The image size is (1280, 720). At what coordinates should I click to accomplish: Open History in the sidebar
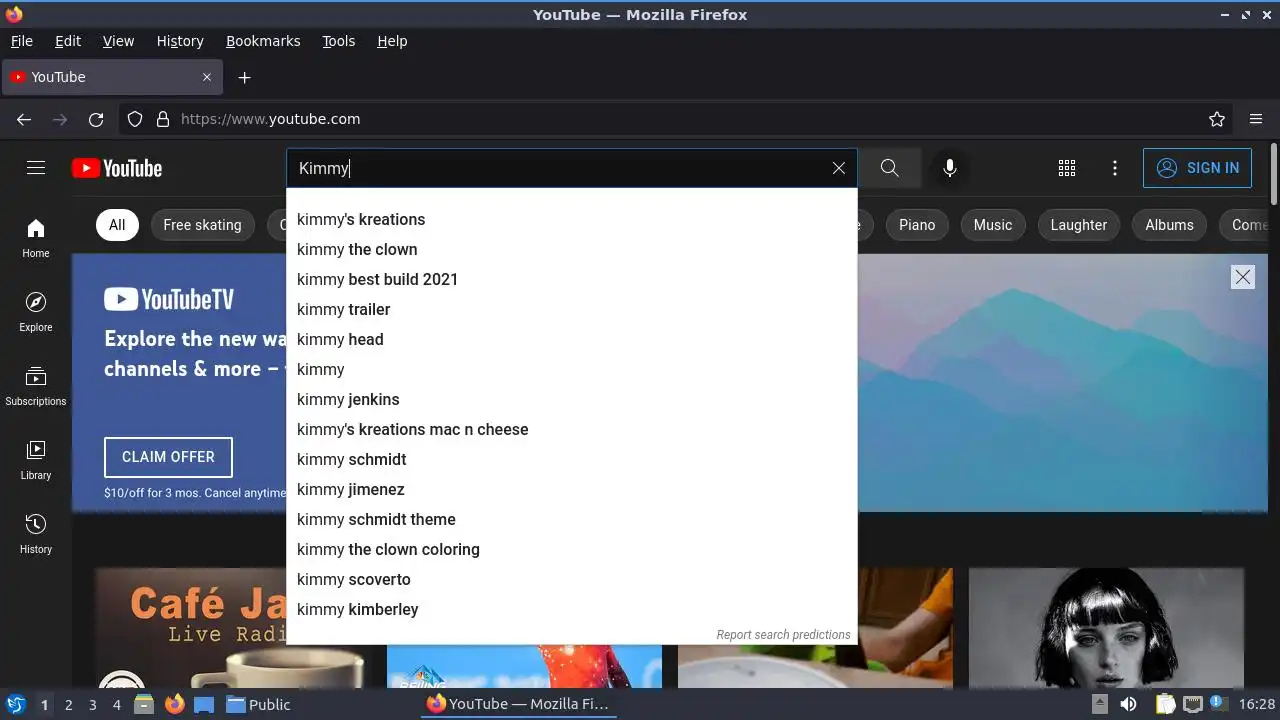36,534
